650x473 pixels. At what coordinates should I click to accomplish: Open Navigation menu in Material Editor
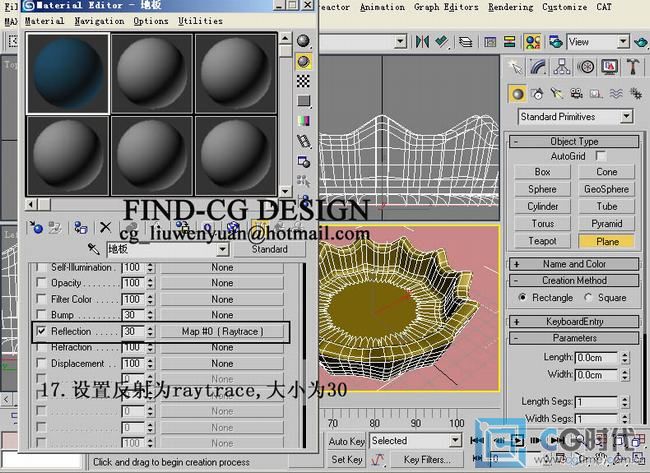pos(99,21)
